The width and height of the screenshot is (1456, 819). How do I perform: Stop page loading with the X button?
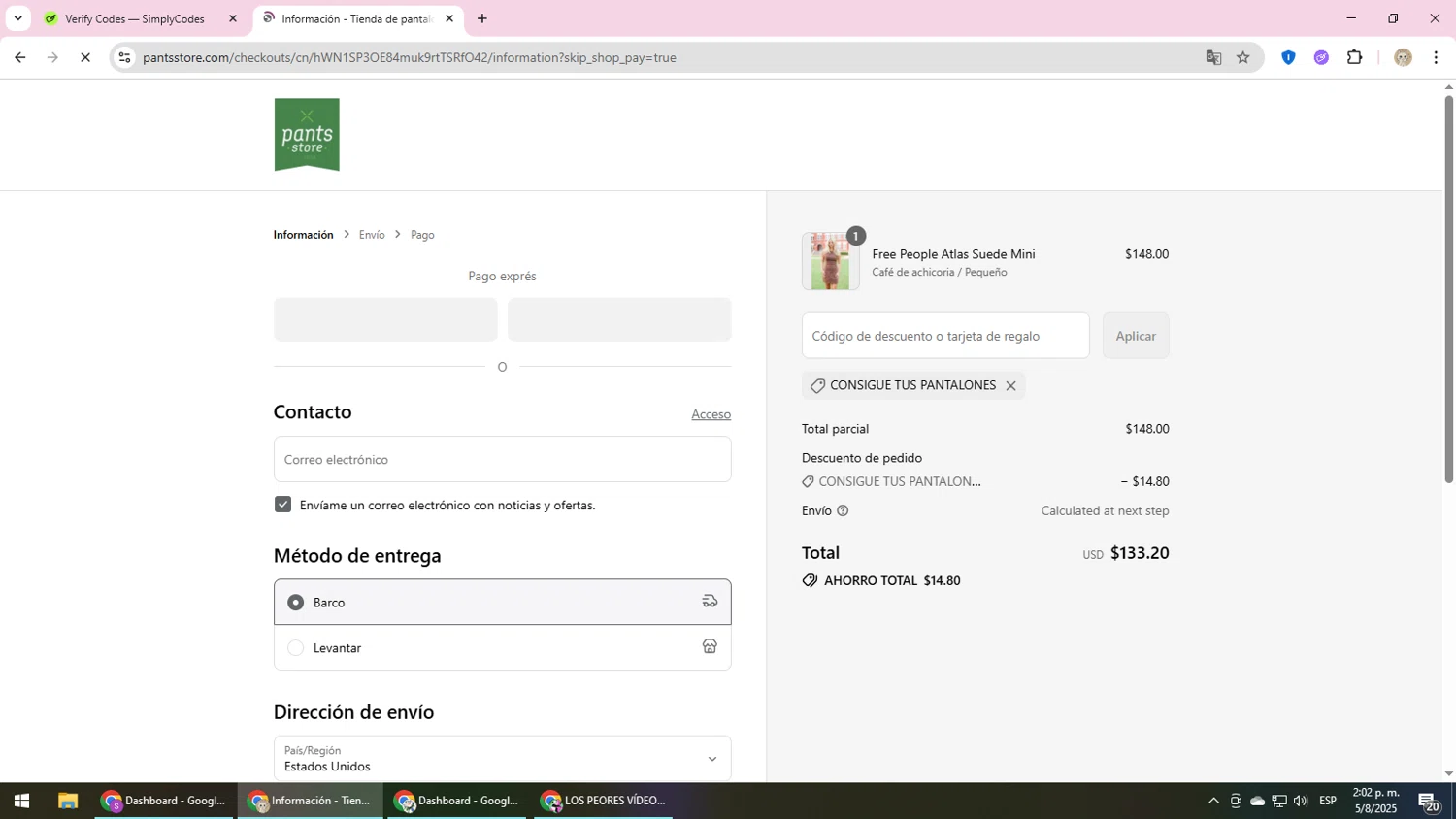85,57
